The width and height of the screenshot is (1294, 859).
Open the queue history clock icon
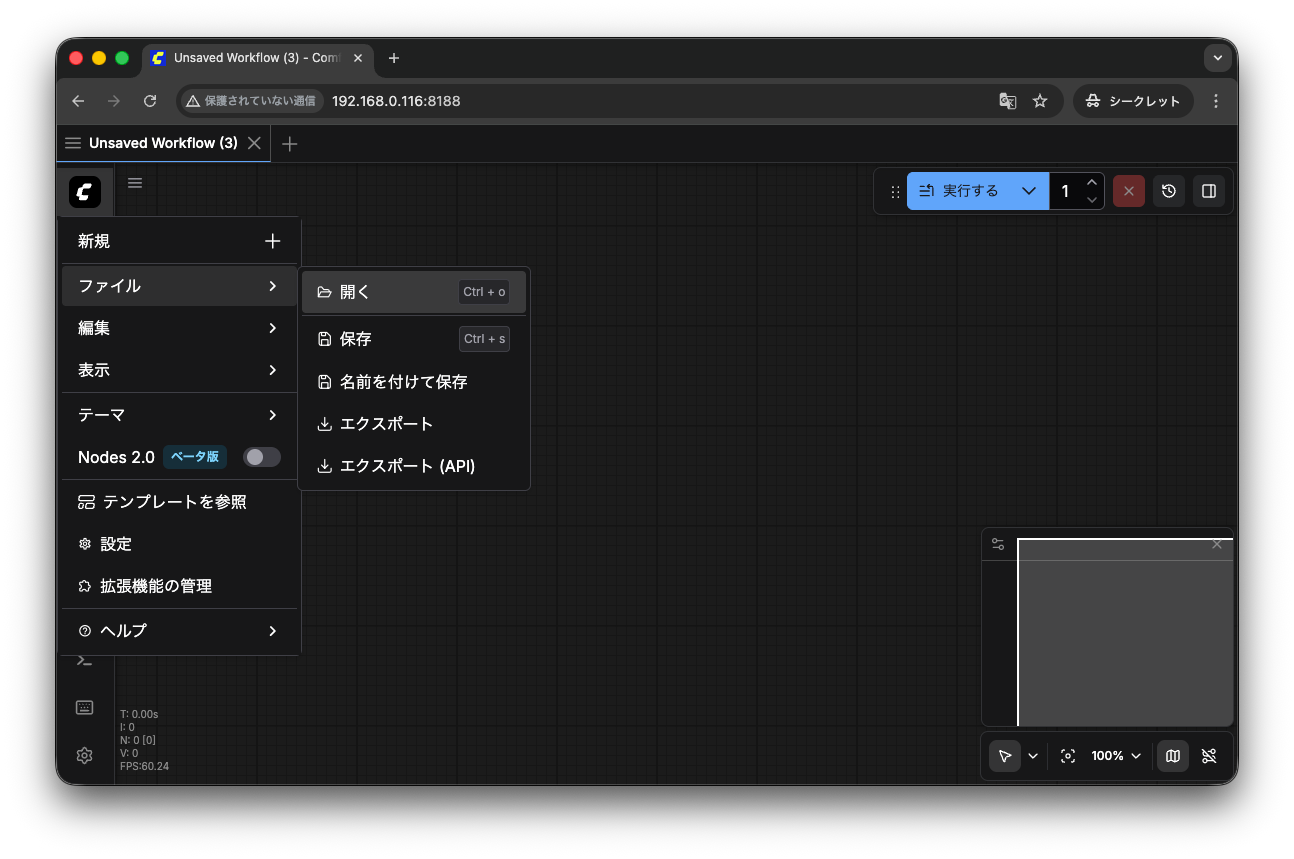(x=1169, y=191)
